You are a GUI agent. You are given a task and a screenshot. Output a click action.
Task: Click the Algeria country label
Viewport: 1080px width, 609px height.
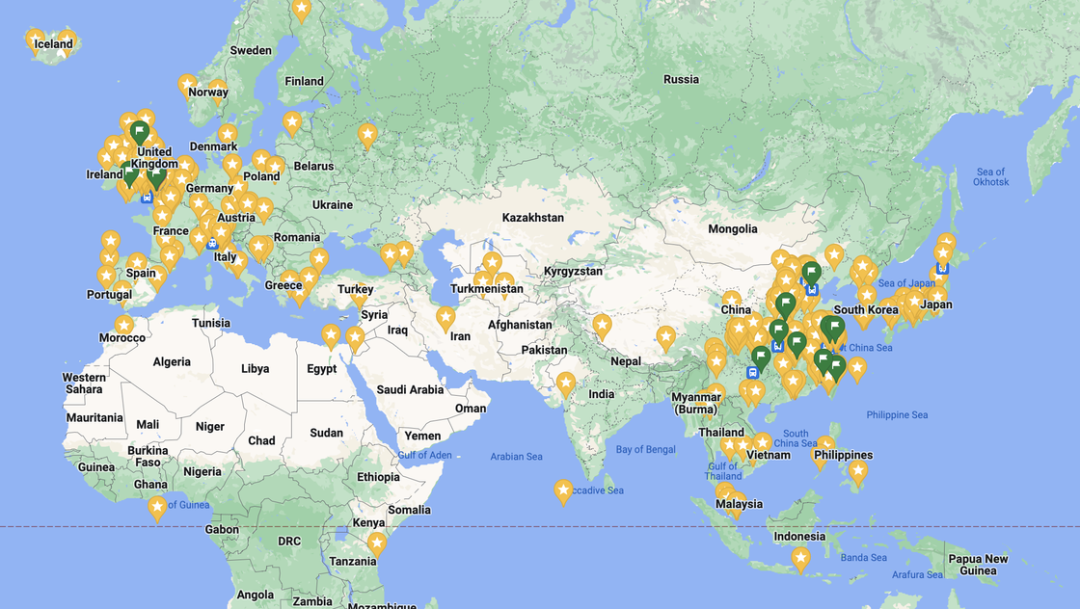172,362
